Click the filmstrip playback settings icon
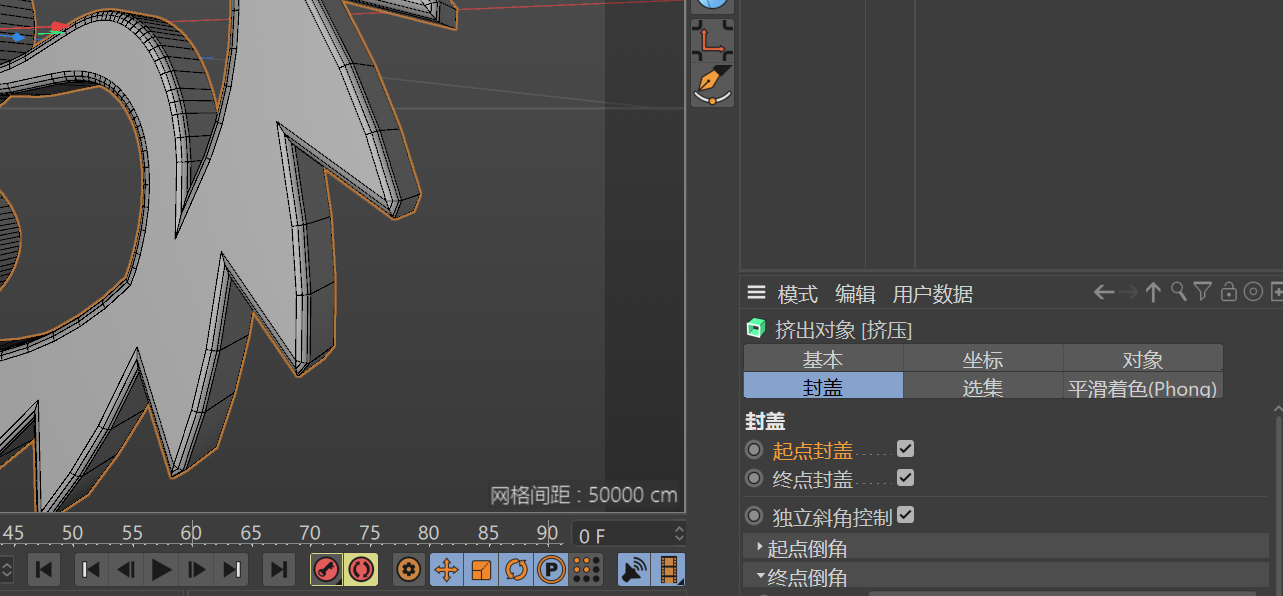Viewport: 1283px width, 596px height. click(x=669, y=570)
